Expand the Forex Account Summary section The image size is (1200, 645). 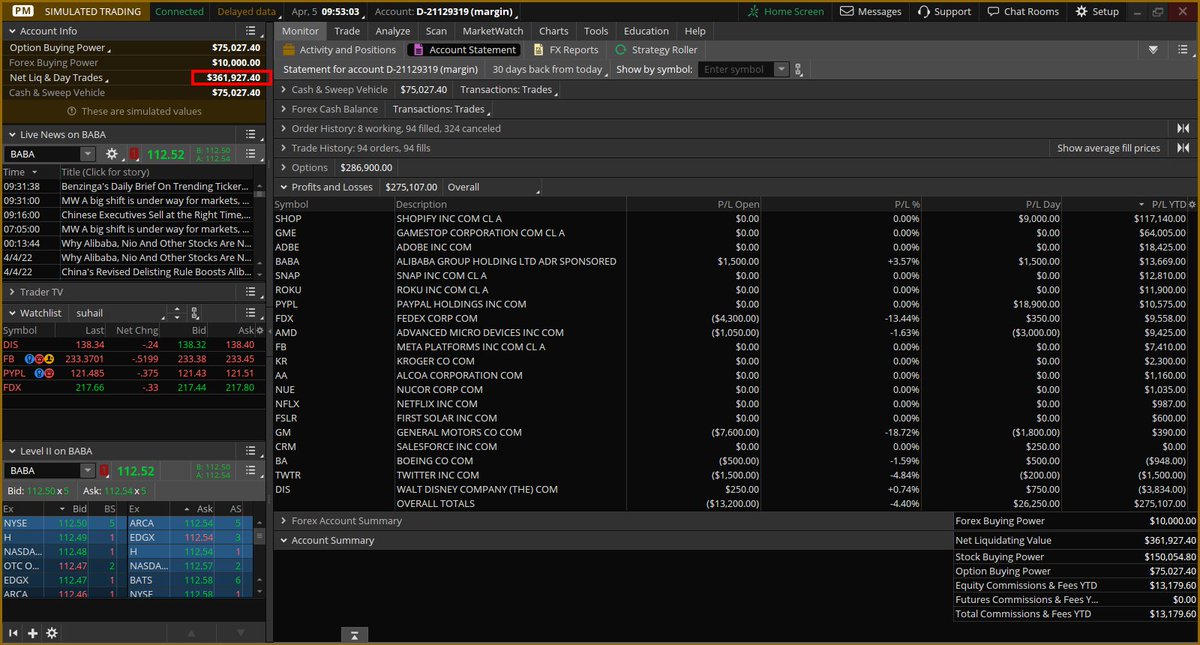(283, 521)
